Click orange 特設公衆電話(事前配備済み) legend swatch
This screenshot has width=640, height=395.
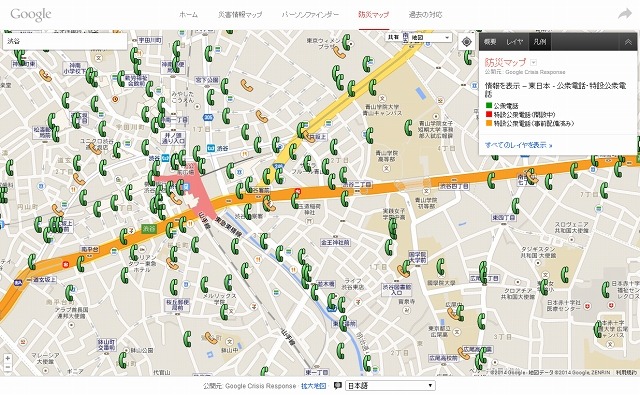pyautogui.click(x=489, y=123)
